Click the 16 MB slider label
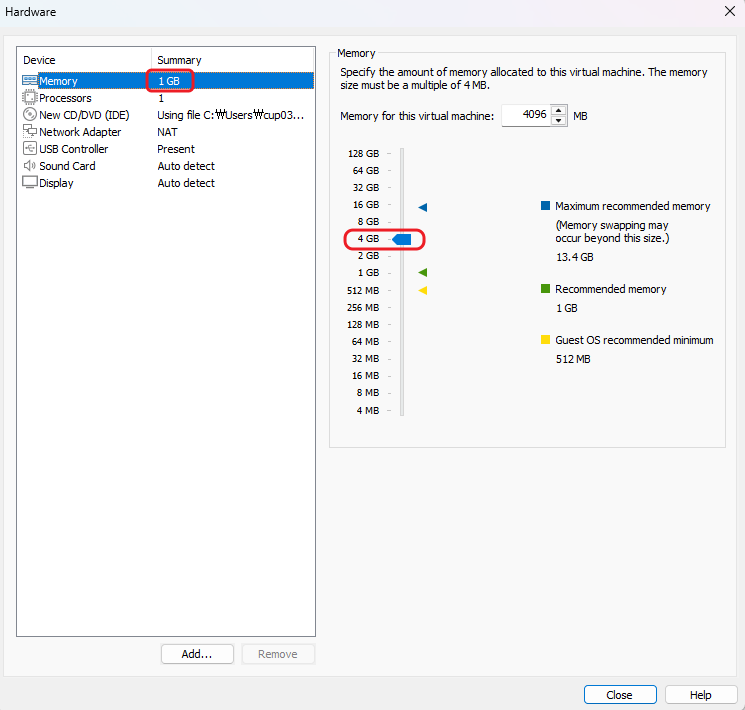745x710 pixels. point(365,376)
